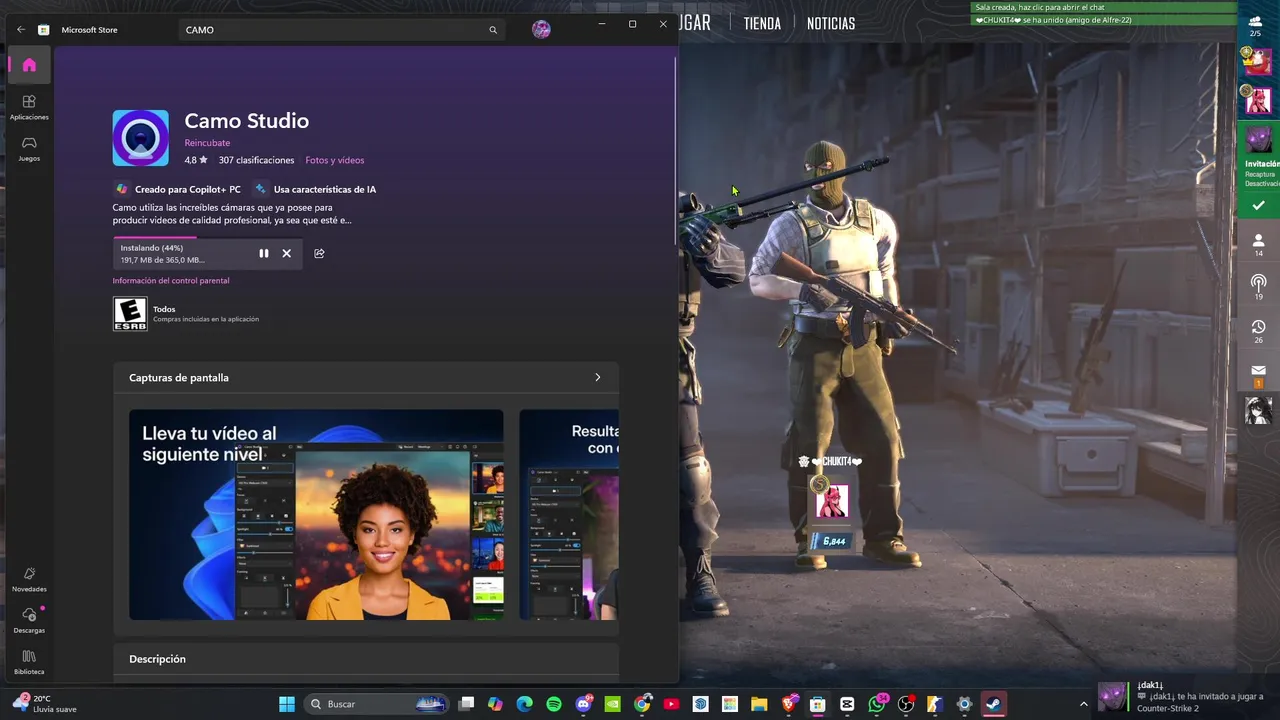Open the Biblioteca page

tap(29, 662)
